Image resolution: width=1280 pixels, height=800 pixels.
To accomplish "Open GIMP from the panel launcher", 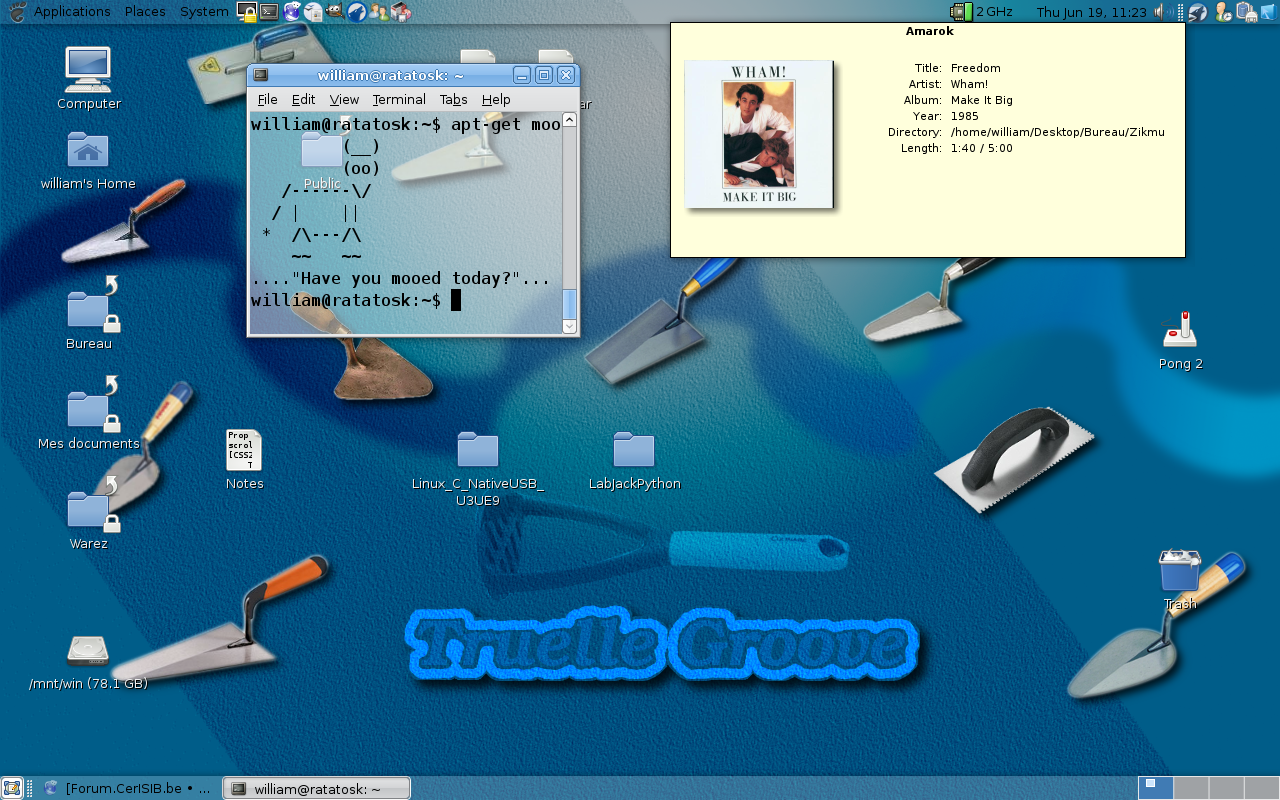I will click(x=335, y=12).
